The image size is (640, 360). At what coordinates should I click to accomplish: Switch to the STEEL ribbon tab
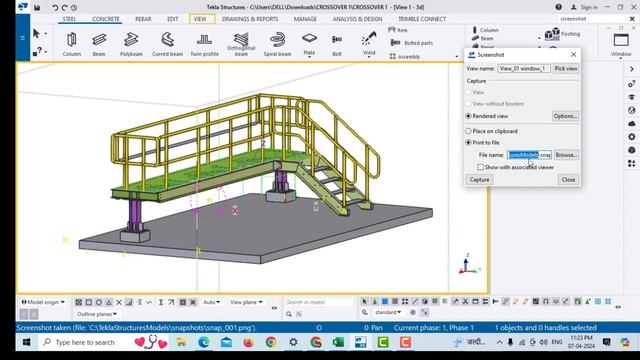69,19
